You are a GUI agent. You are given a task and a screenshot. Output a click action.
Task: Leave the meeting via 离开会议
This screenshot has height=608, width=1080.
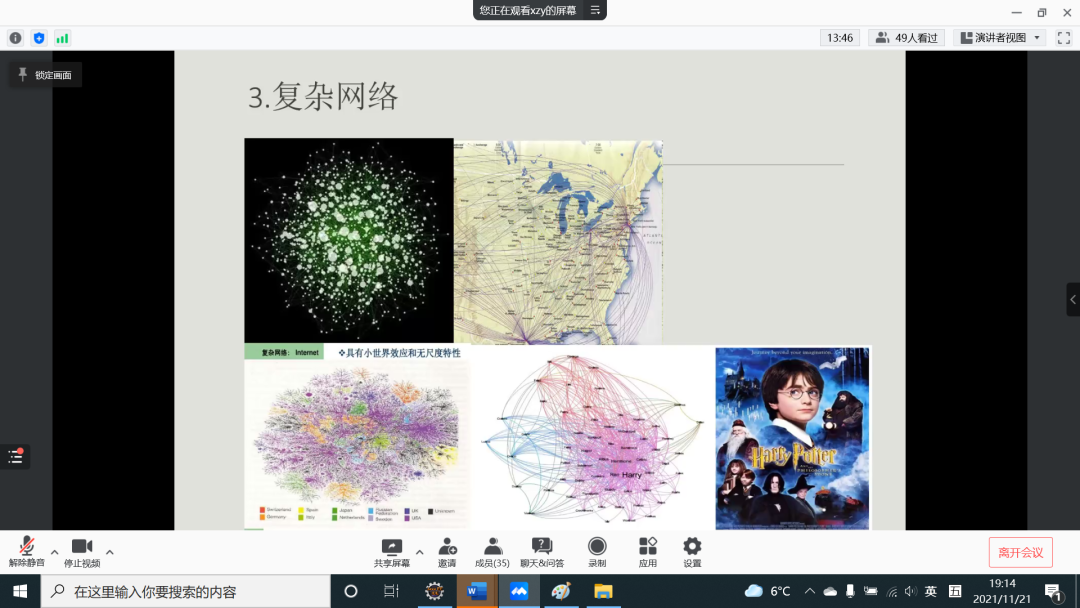[1020, 552]
